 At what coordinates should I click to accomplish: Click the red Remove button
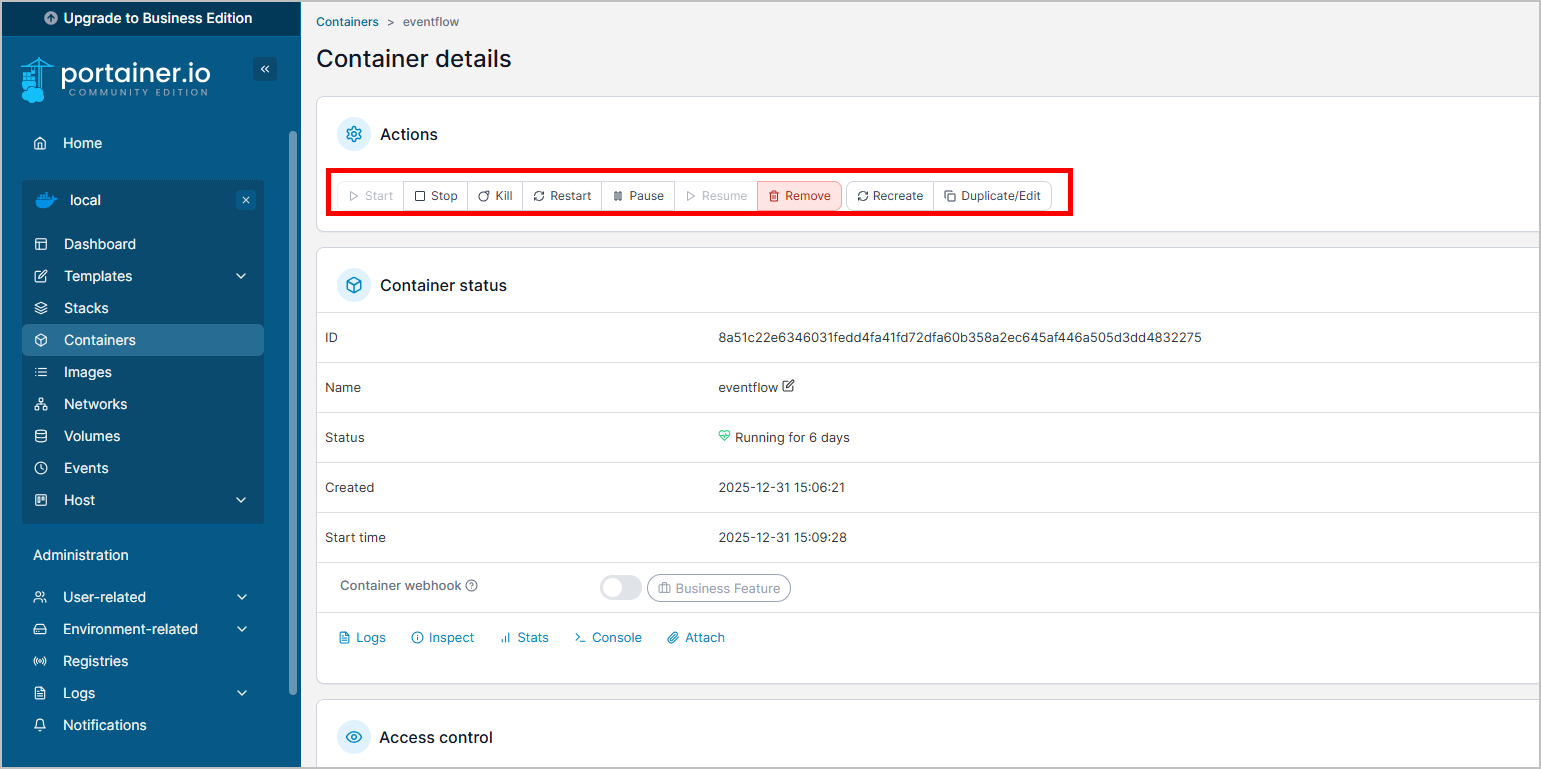click(x=799, y=196)
